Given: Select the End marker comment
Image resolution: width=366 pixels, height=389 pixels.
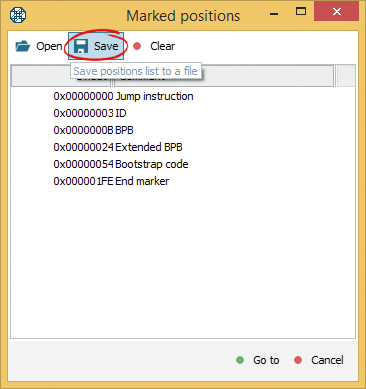Looking at the screenshot, I should (x=142, y=181).
